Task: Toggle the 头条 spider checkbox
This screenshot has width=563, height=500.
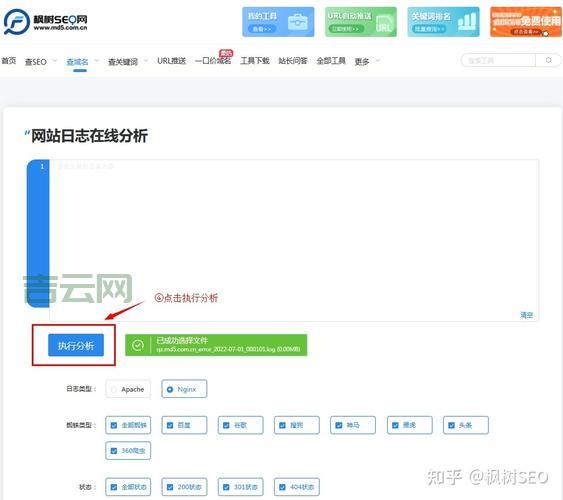Action: point(466,425)
